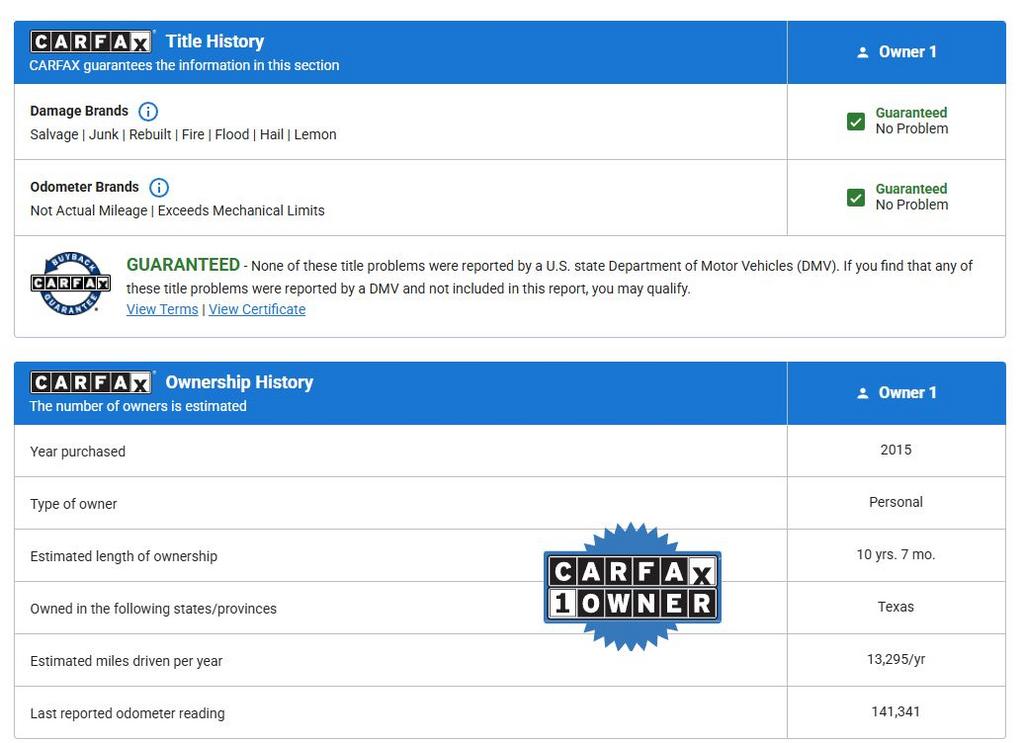Viewport: 1024px width, 743px height.
Task: Click the 13,295/yr miles driven value
Action: (896, 659)
